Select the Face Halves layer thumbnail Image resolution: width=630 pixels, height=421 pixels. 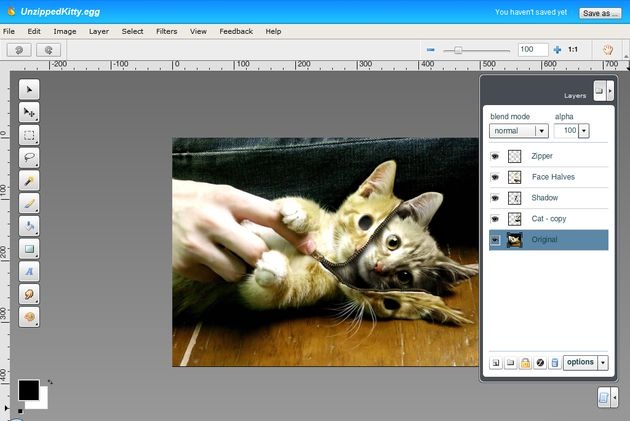click(515, 177)
